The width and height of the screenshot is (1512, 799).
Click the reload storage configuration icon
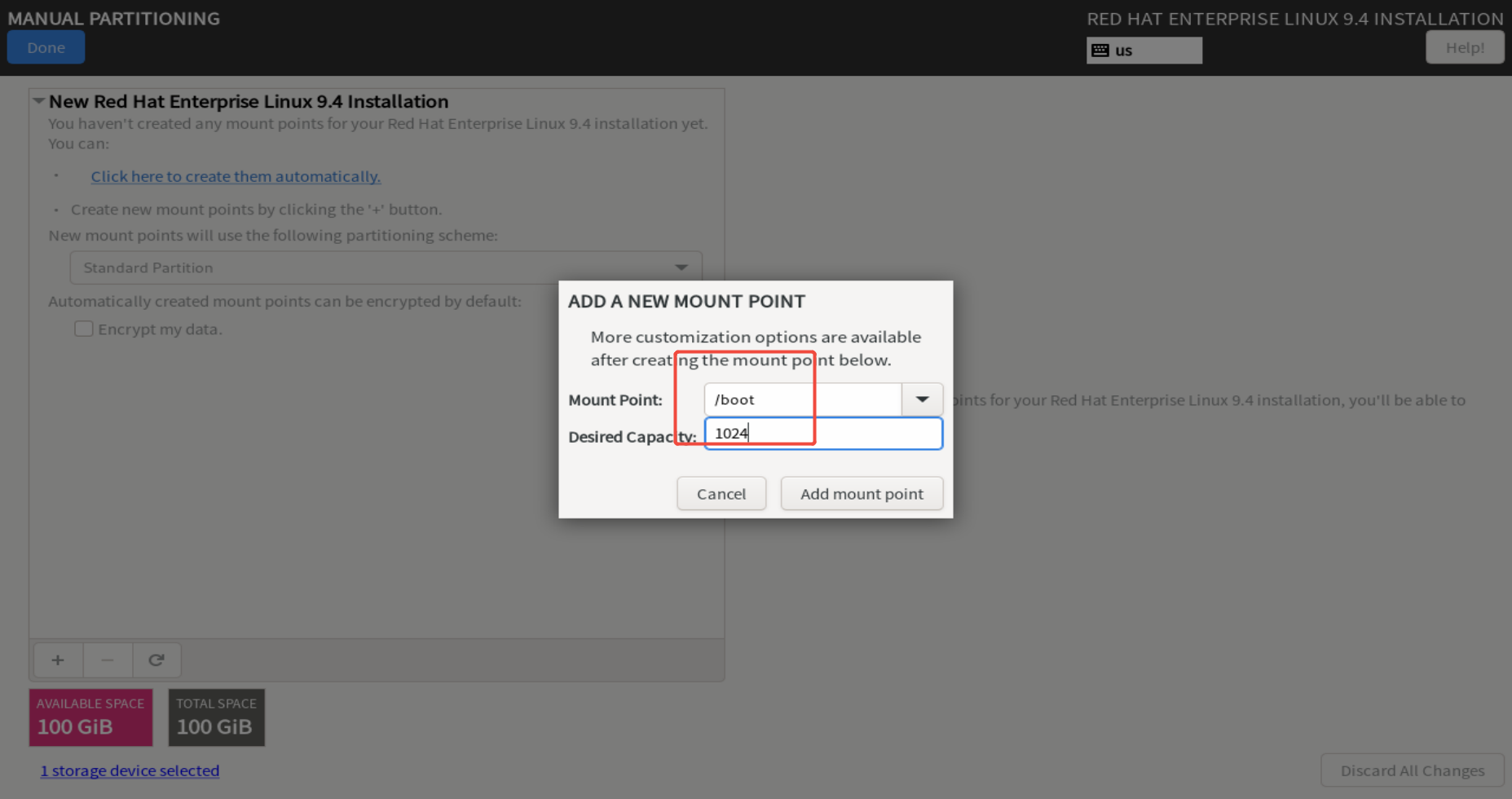coord(156,660)
